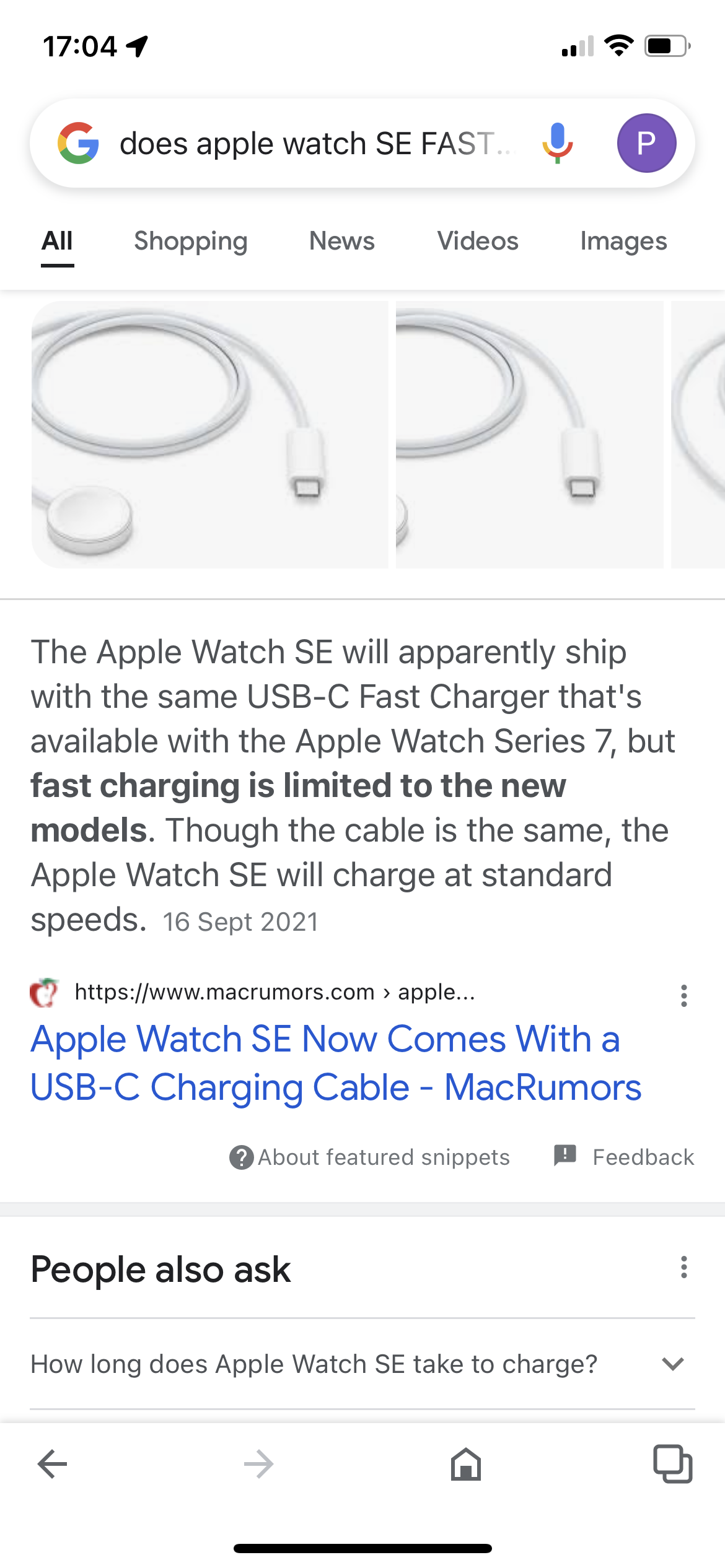Image resolution: width=725 pixels, height=1568 pixels.
Task: Open the Images tab
Action: [623, 241]
